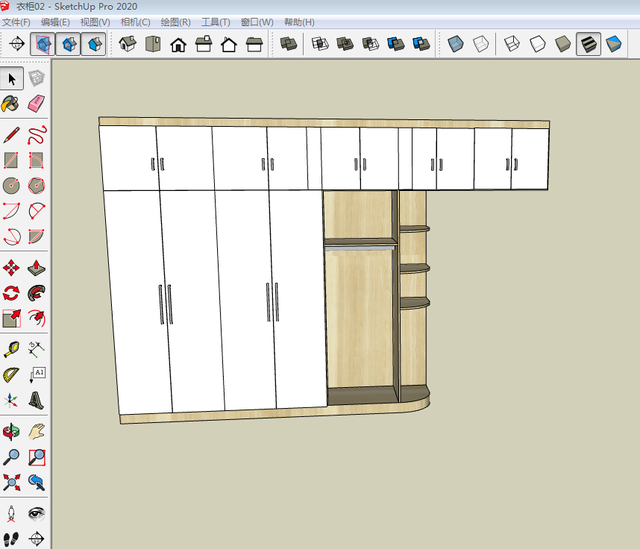Select the Walk footprints tool

coord(11,539)
